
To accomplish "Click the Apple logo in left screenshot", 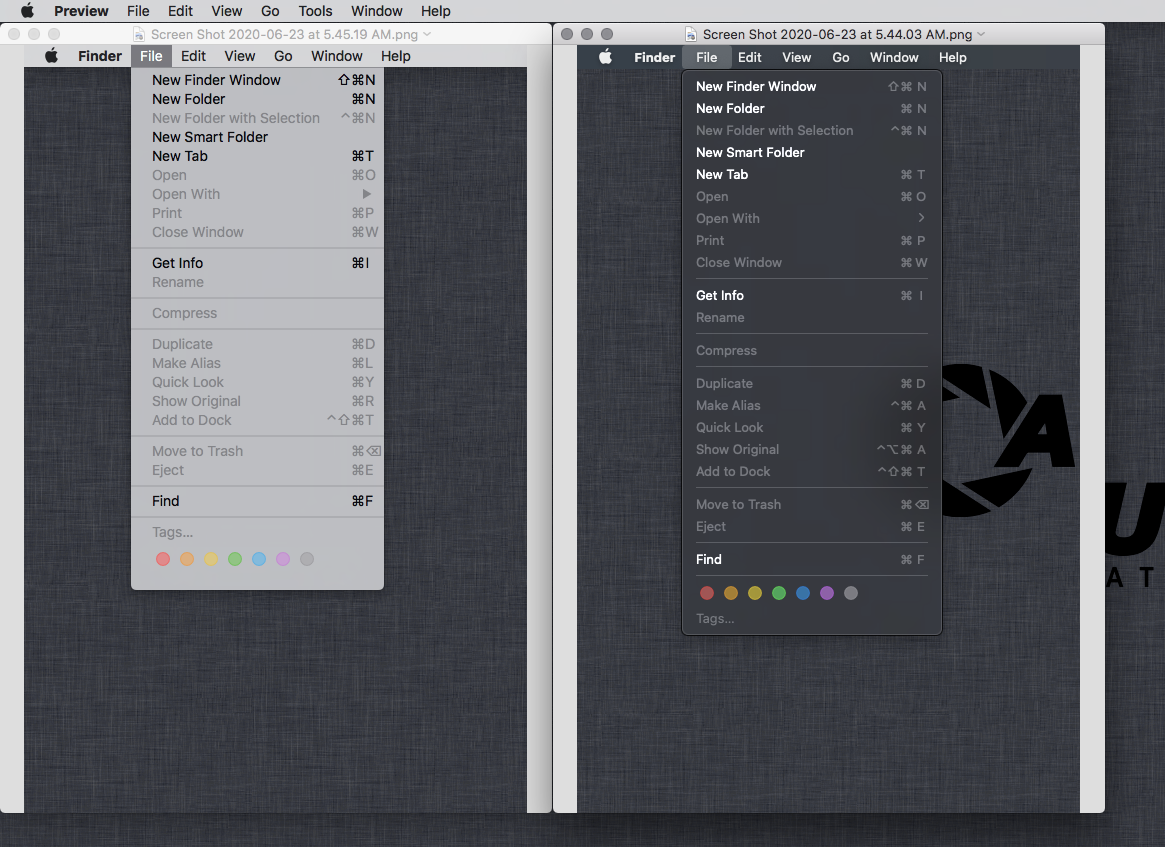I will click(x=51, y=56).
